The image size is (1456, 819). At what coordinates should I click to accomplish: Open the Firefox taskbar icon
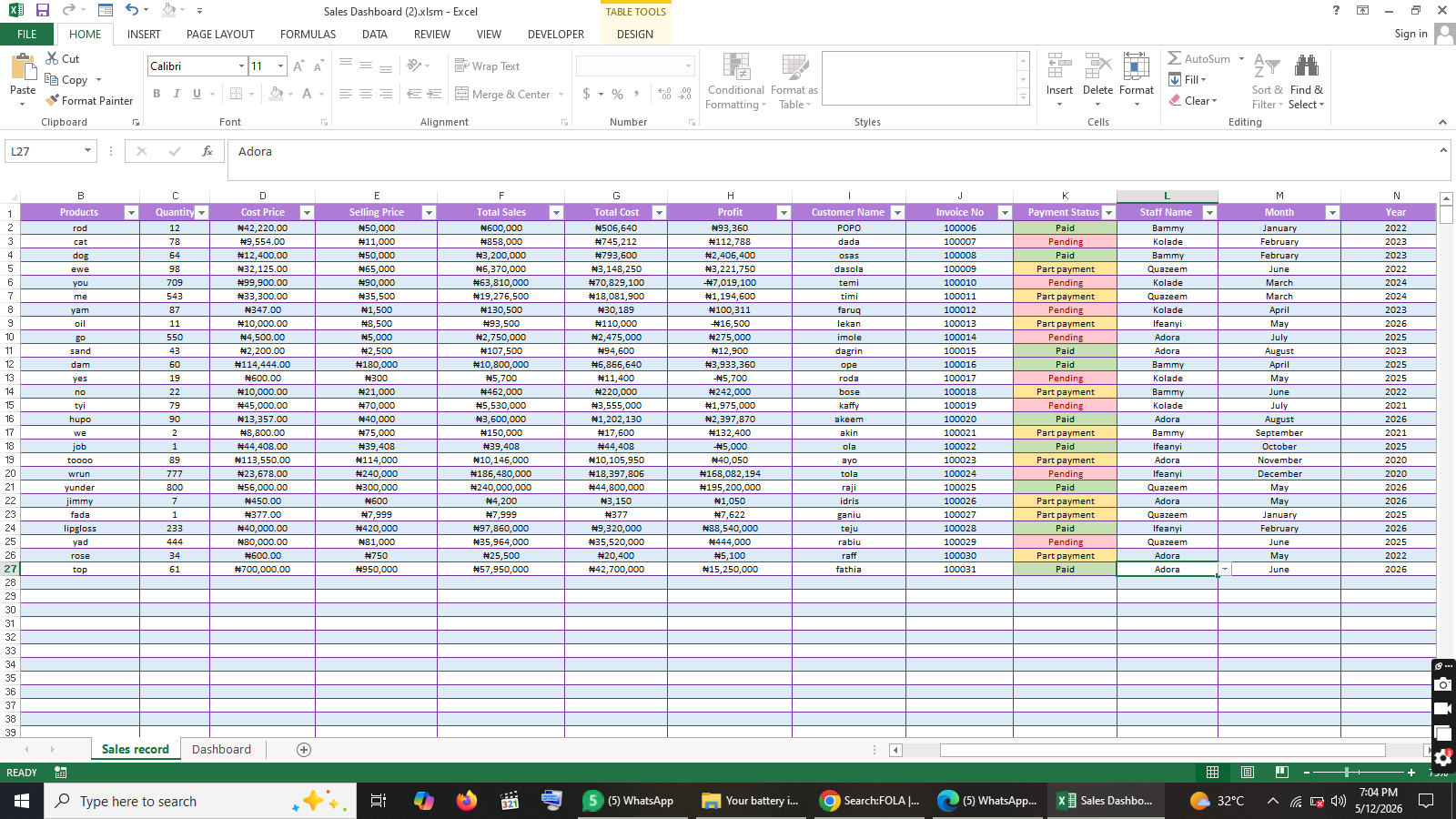467,801
